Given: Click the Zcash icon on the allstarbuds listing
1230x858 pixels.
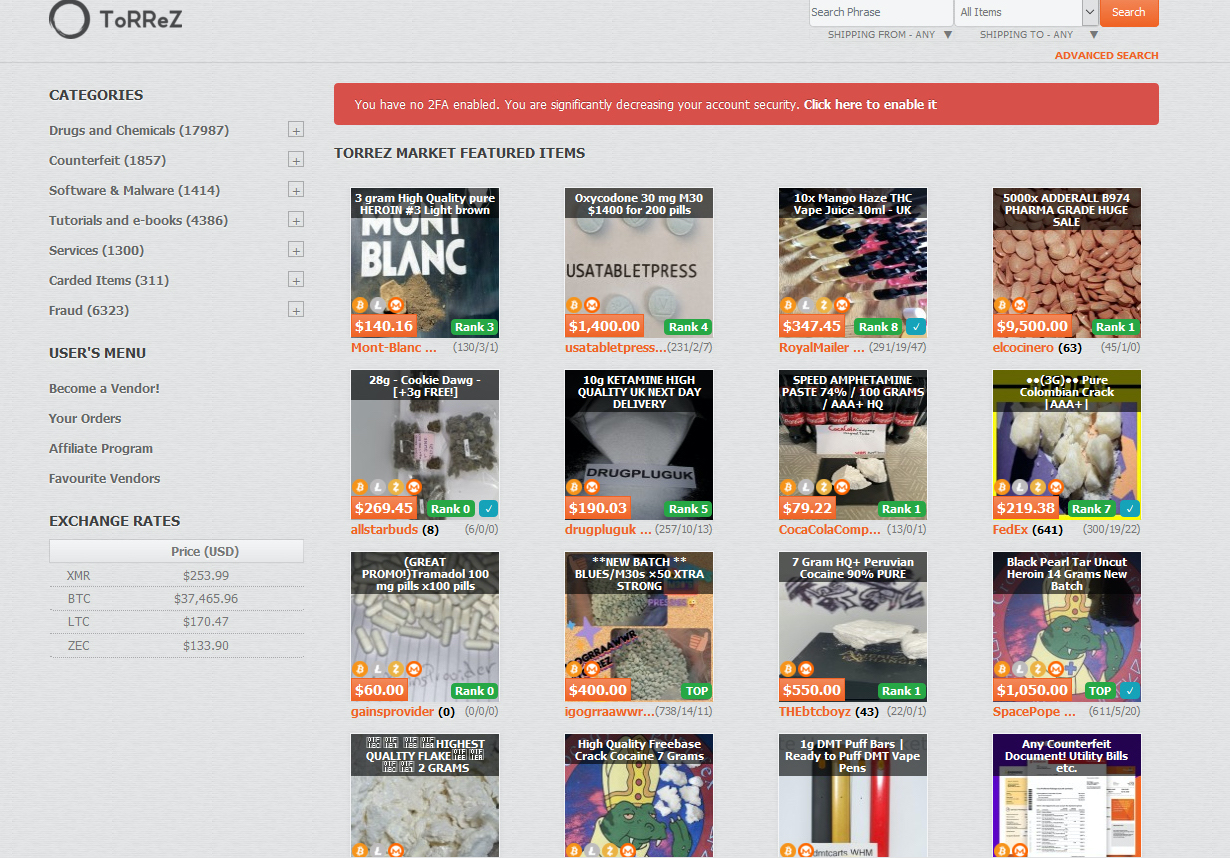Looking at the screenshot, I should click(x=396, y=487).
